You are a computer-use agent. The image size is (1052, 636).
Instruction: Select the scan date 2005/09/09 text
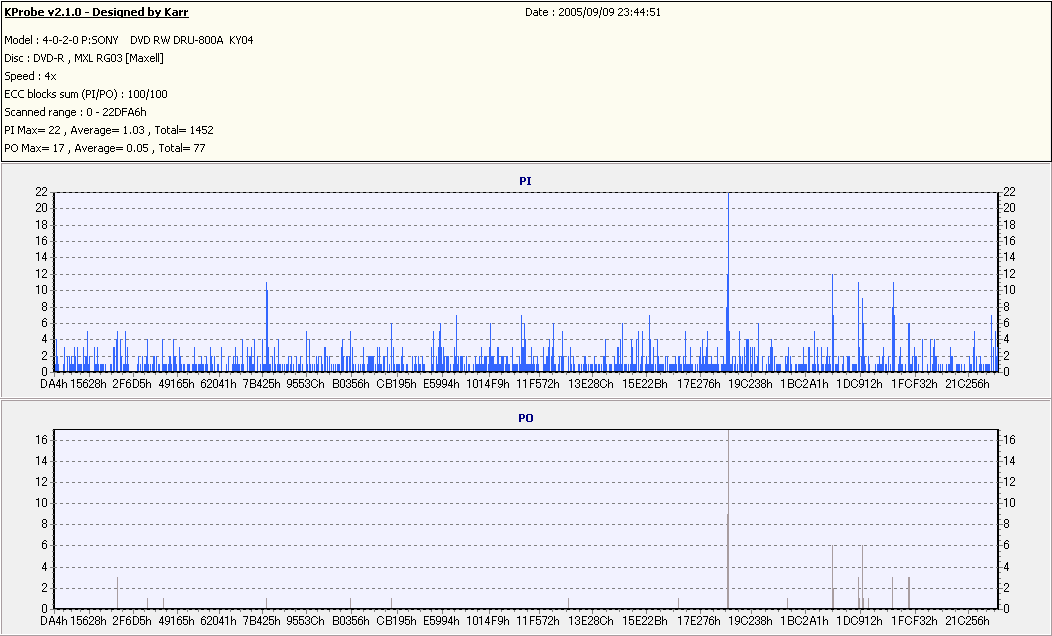(x=593, y=12)
